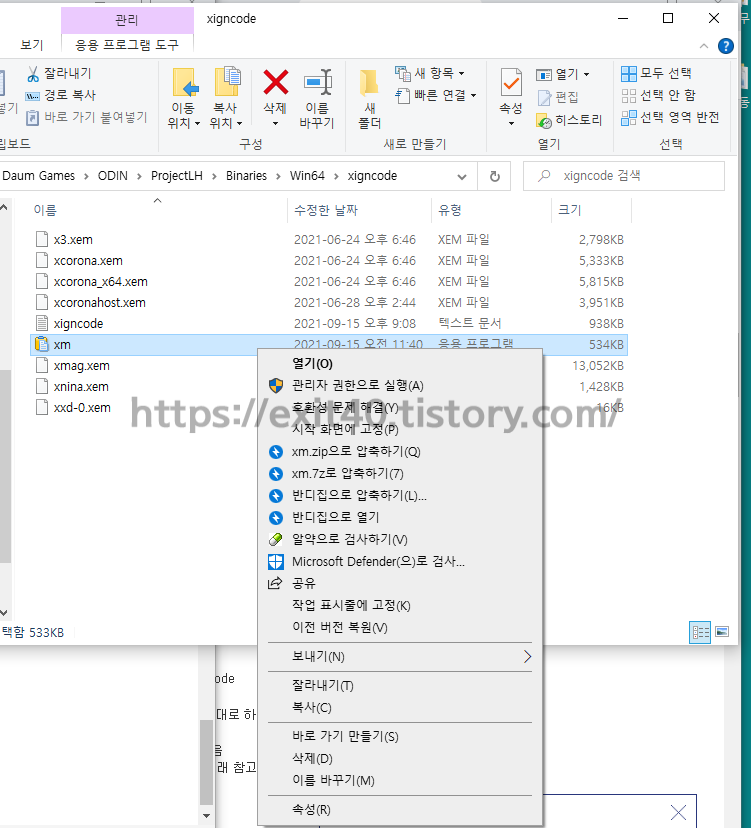Open the 이동 위치 dropdown arrow
The height and width of the screenshot is (828, 751).
pyautogui.click(x=197, y=124)
